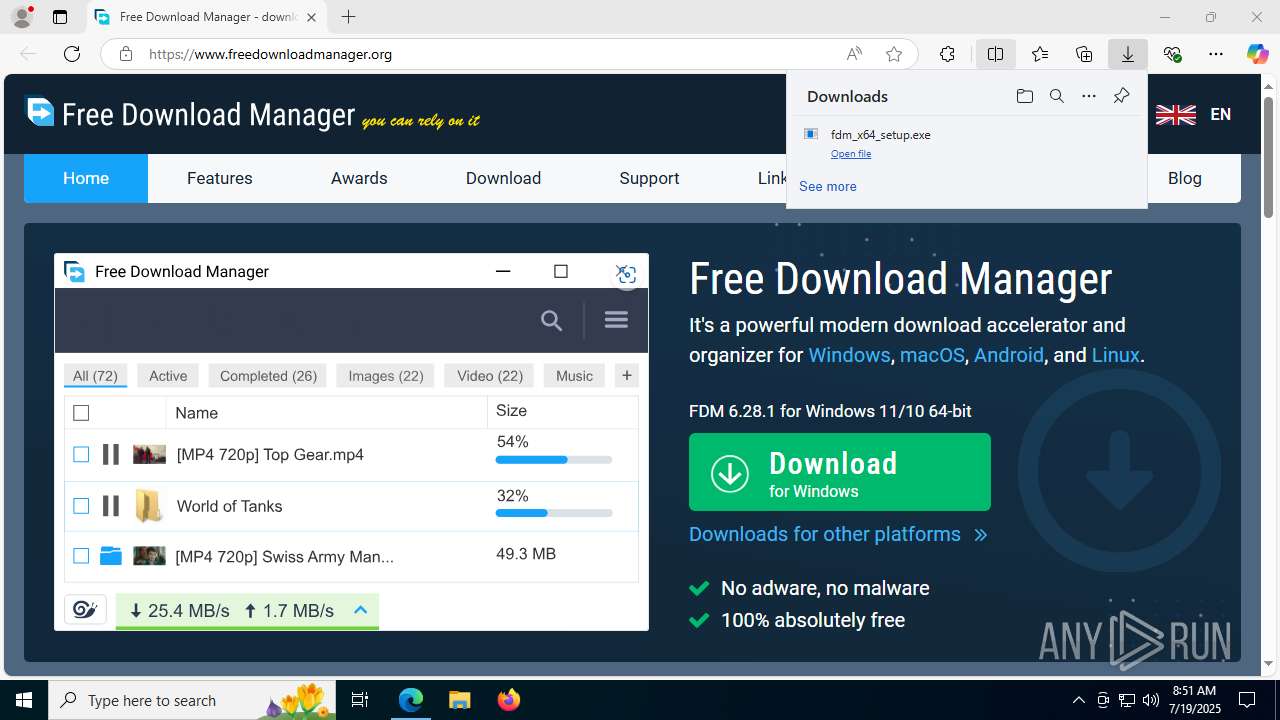Click visual search icon on screenshot image
This screenshot has width=1280, height=720.
(x=627, y=275)
